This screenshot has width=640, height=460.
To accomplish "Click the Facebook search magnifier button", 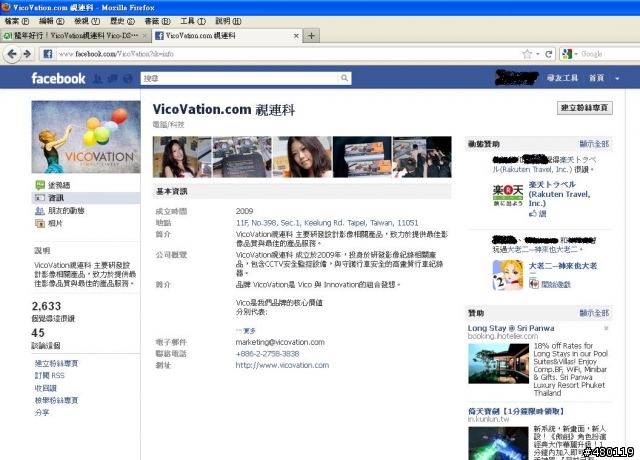I will (344, 78).
